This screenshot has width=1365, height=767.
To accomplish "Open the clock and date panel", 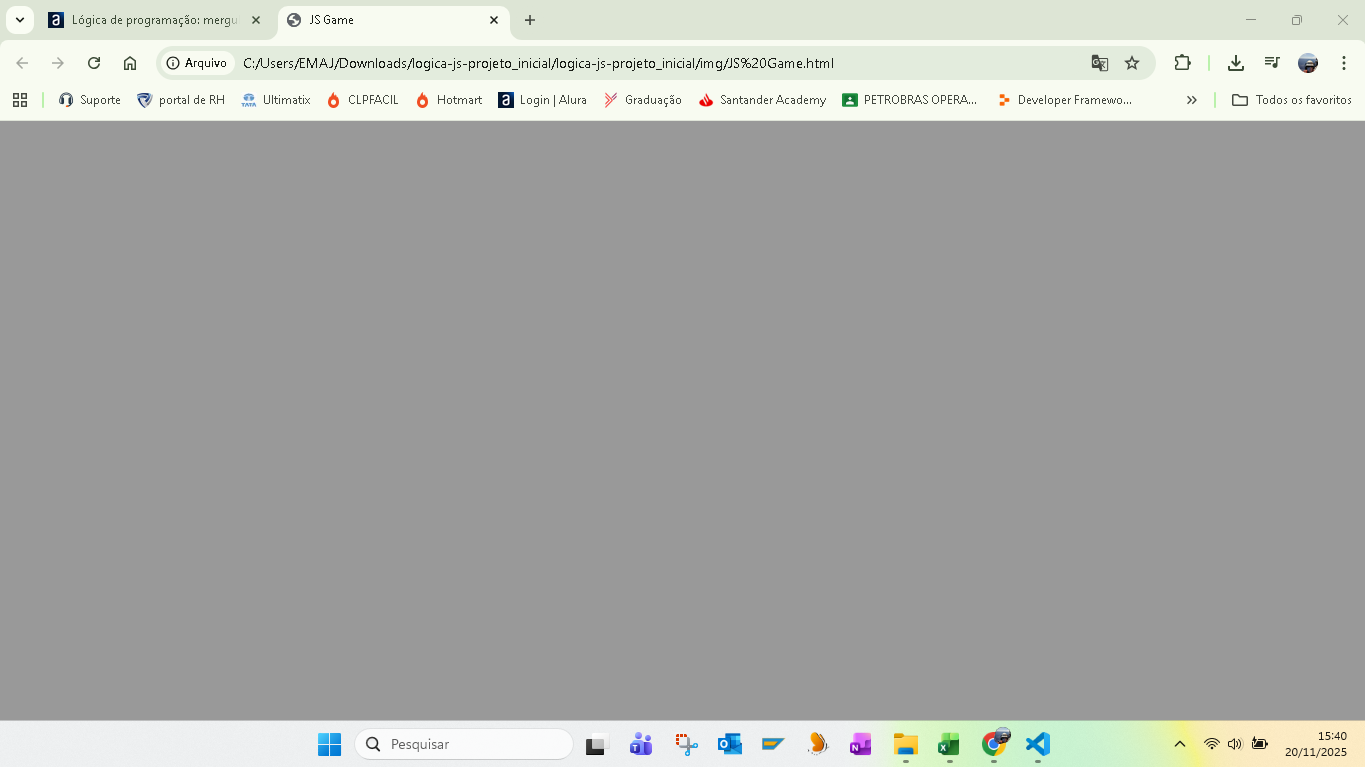I will pyautogui.click(x=1316, y=744).
